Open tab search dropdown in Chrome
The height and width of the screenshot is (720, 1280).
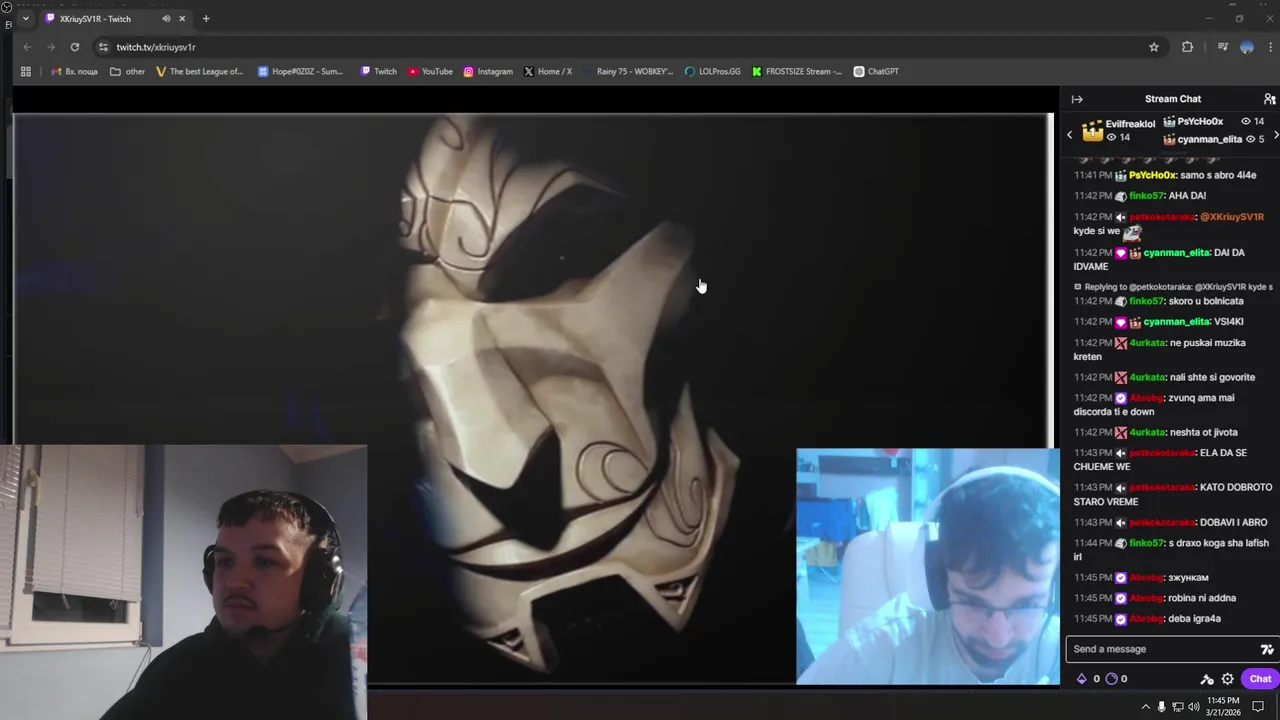tap(25, 18)
